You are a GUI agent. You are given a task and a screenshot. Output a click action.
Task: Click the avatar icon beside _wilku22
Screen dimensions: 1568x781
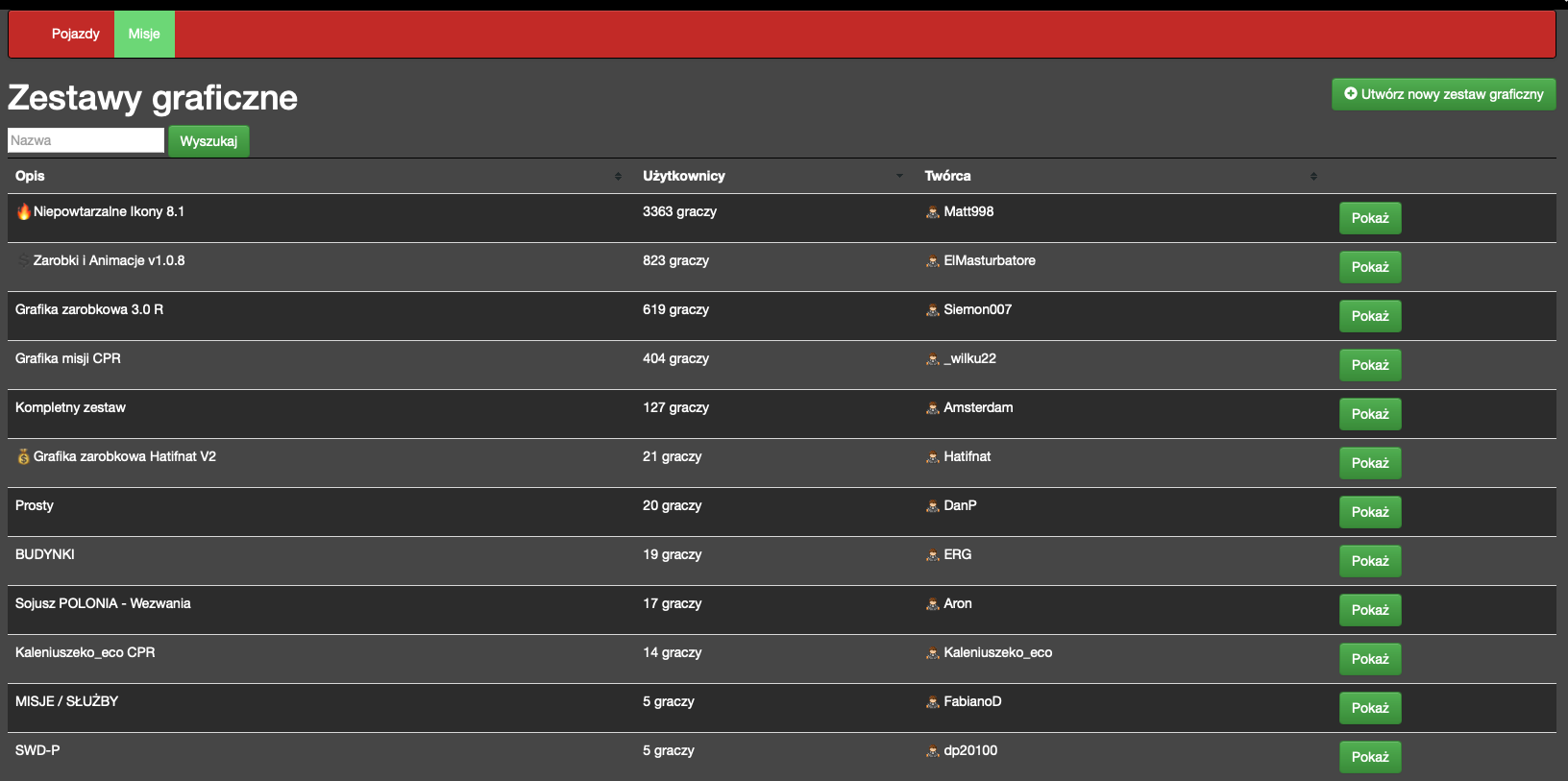point(932,358)
